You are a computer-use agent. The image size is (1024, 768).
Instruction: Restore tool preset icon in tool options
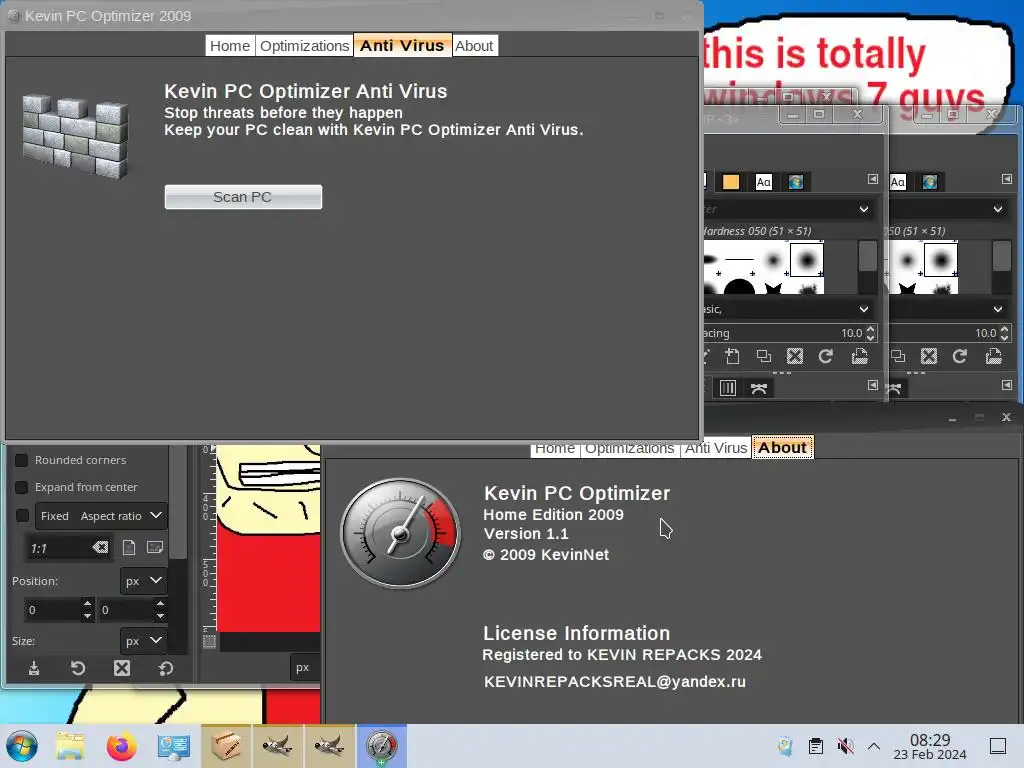point(78,668)
